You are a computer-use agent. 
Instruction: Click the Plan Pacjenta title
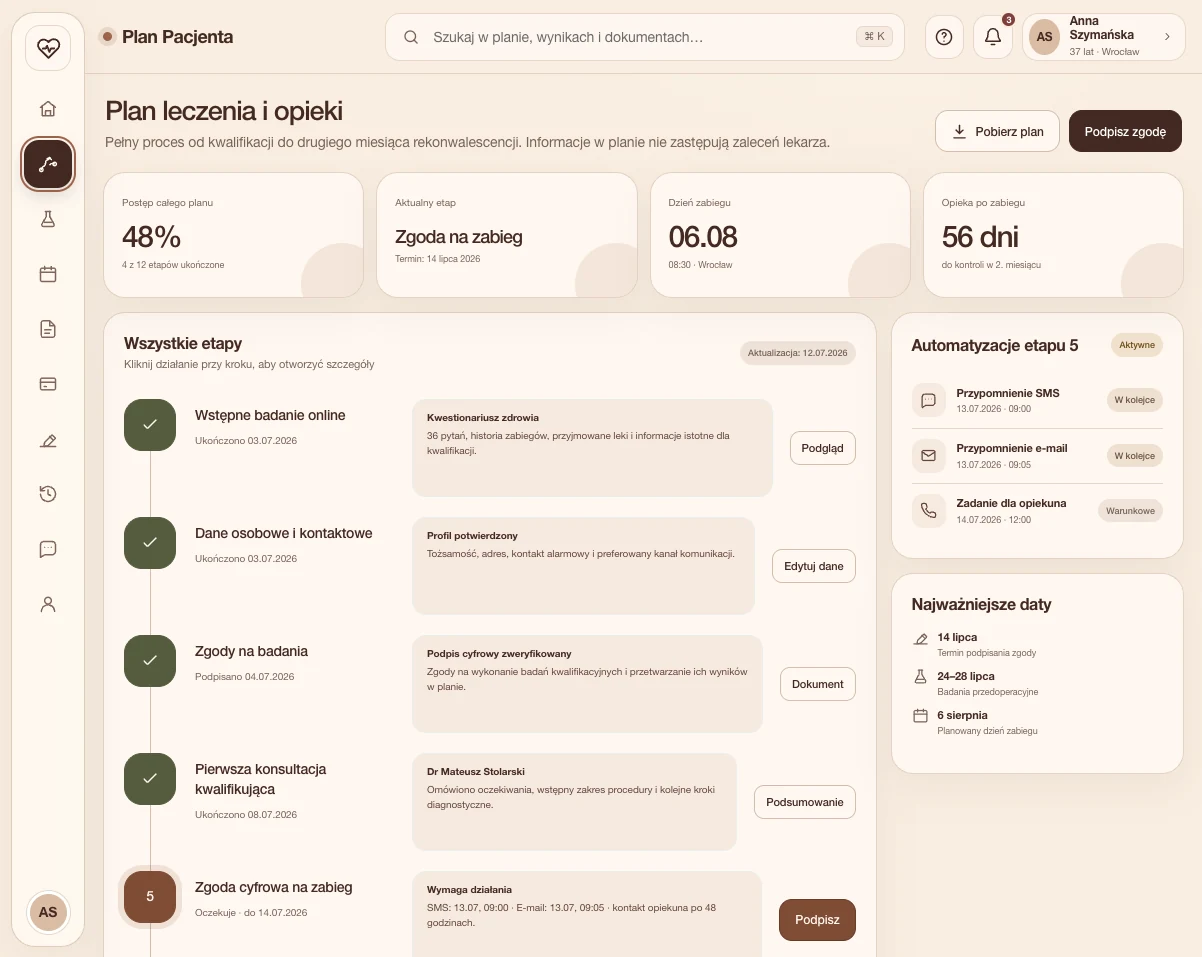click(177, 37)
